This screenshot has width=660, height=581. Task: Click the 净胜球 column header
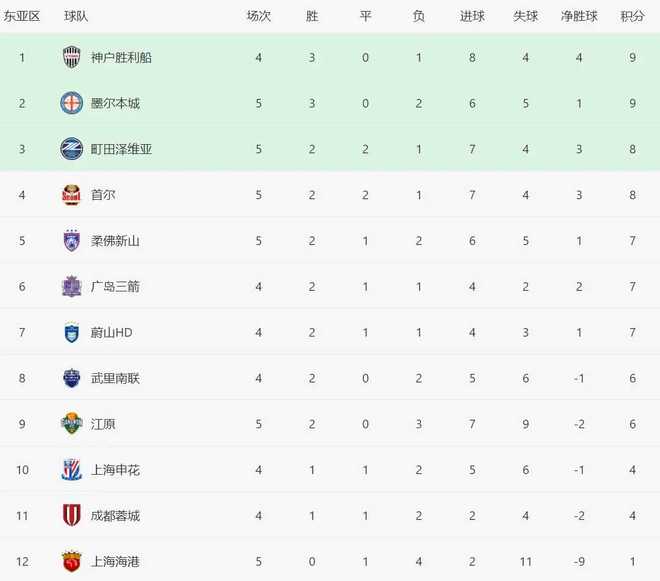579,16
